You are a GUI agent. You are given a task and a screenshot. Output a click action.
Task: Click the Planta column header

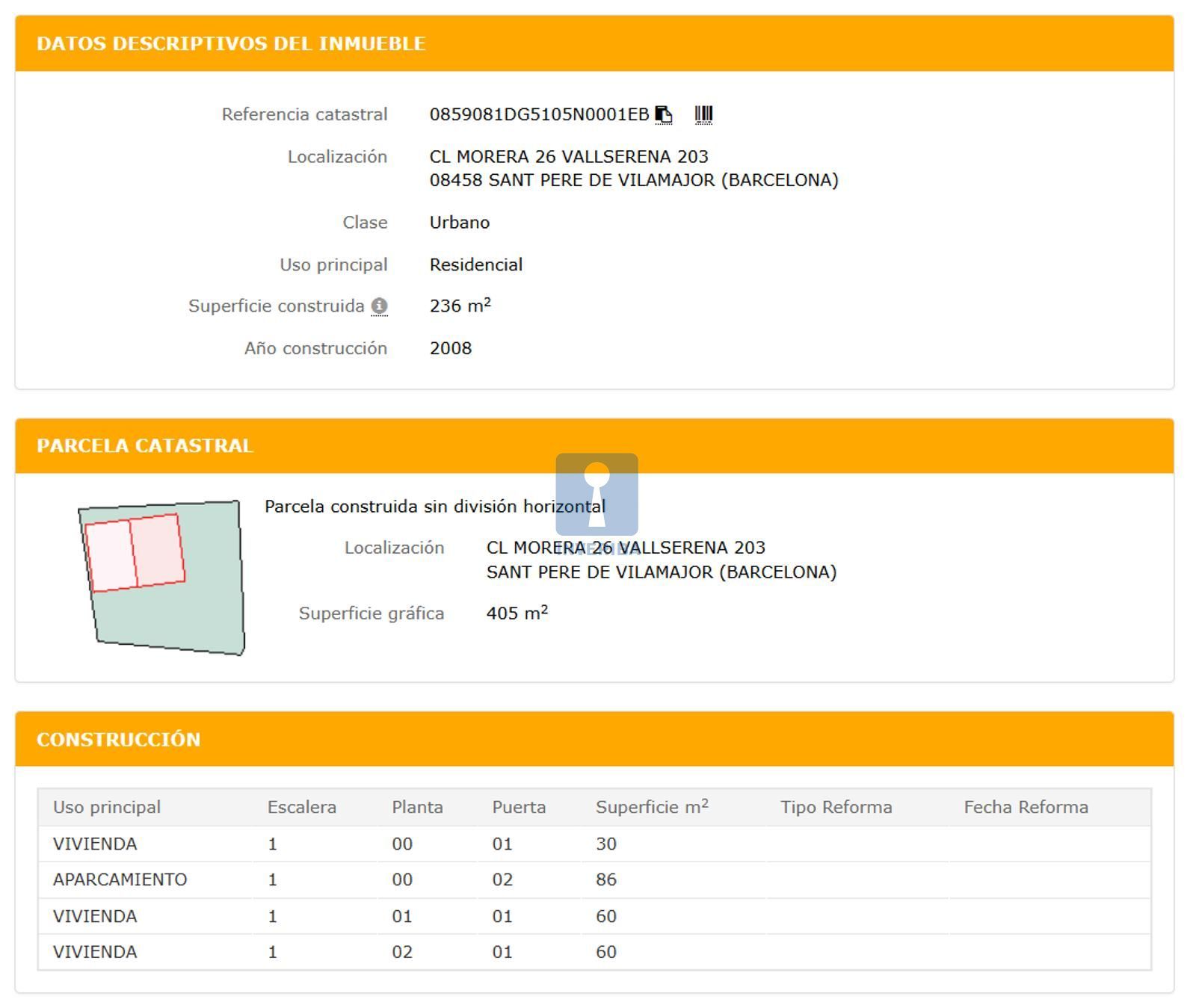pos(417,807)
